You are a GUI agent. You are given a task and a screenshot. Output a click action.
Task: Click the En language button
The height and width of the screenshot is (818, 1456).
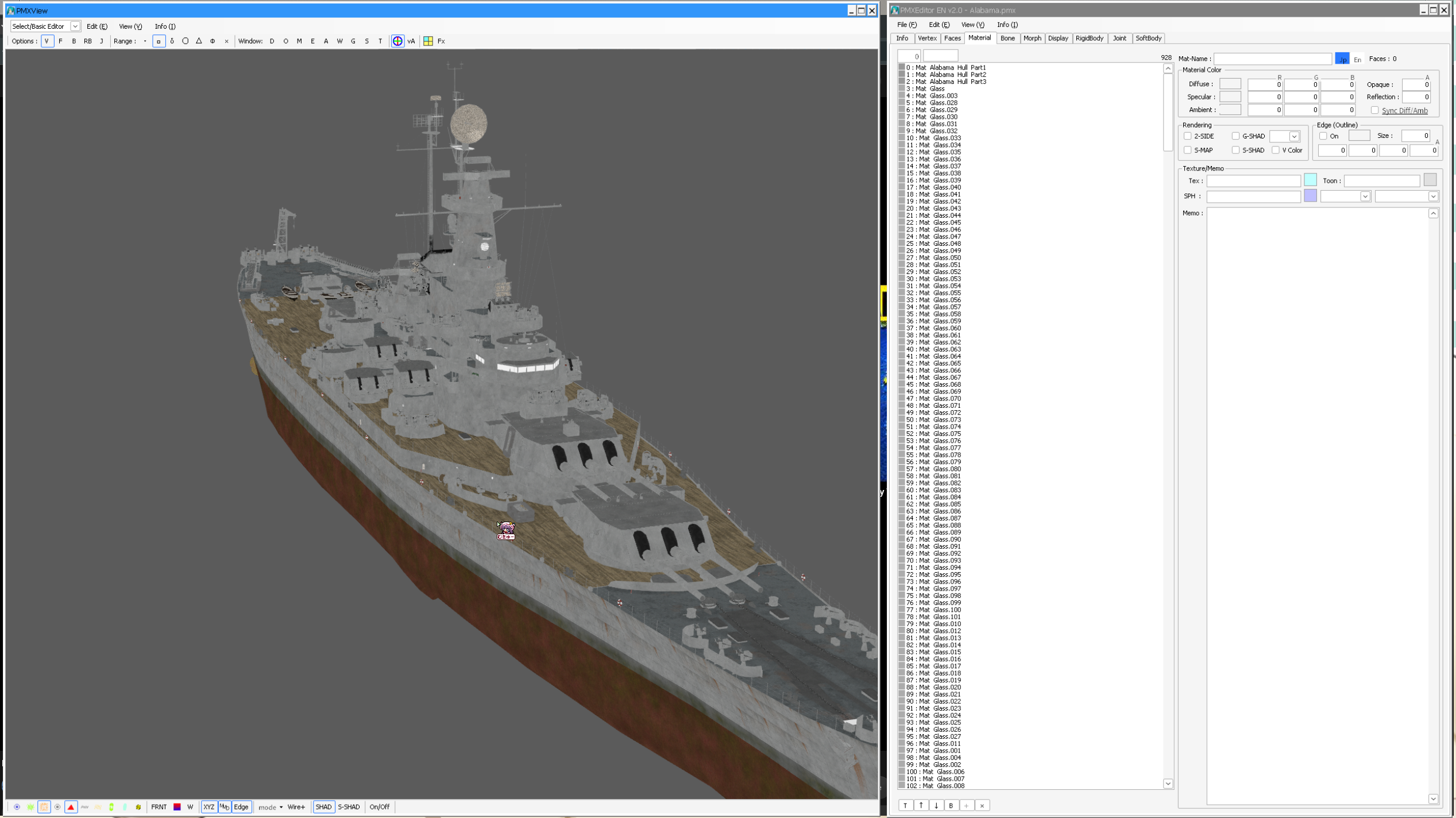[1357, 59]
